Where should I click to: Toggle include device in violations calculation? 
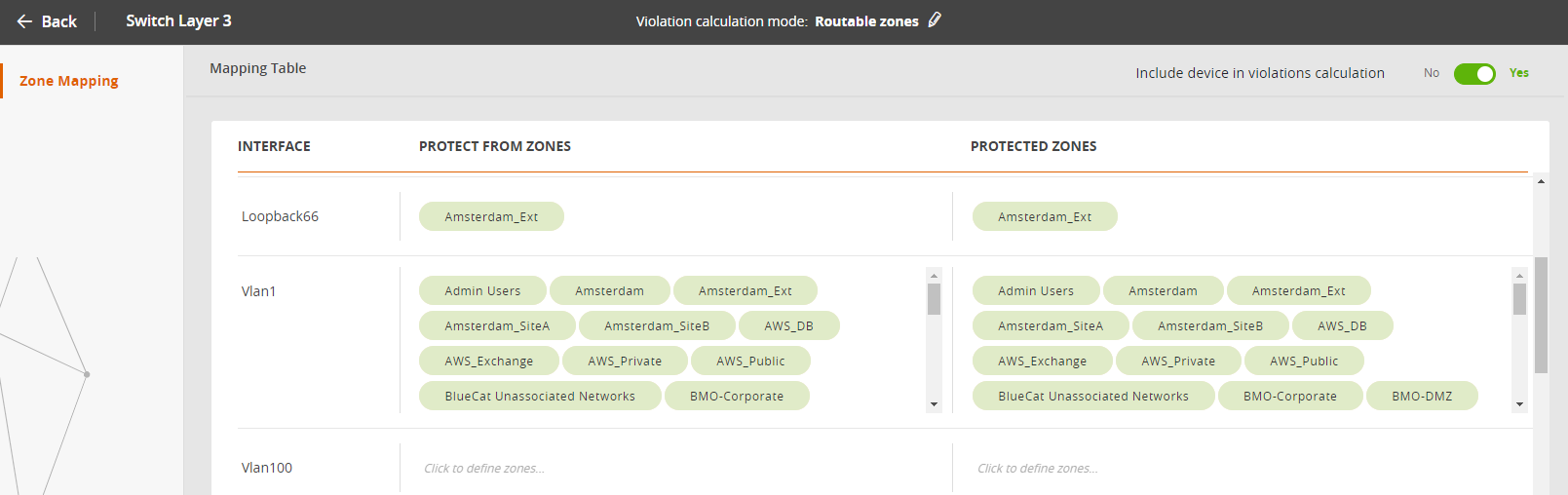pos(1474,74)
